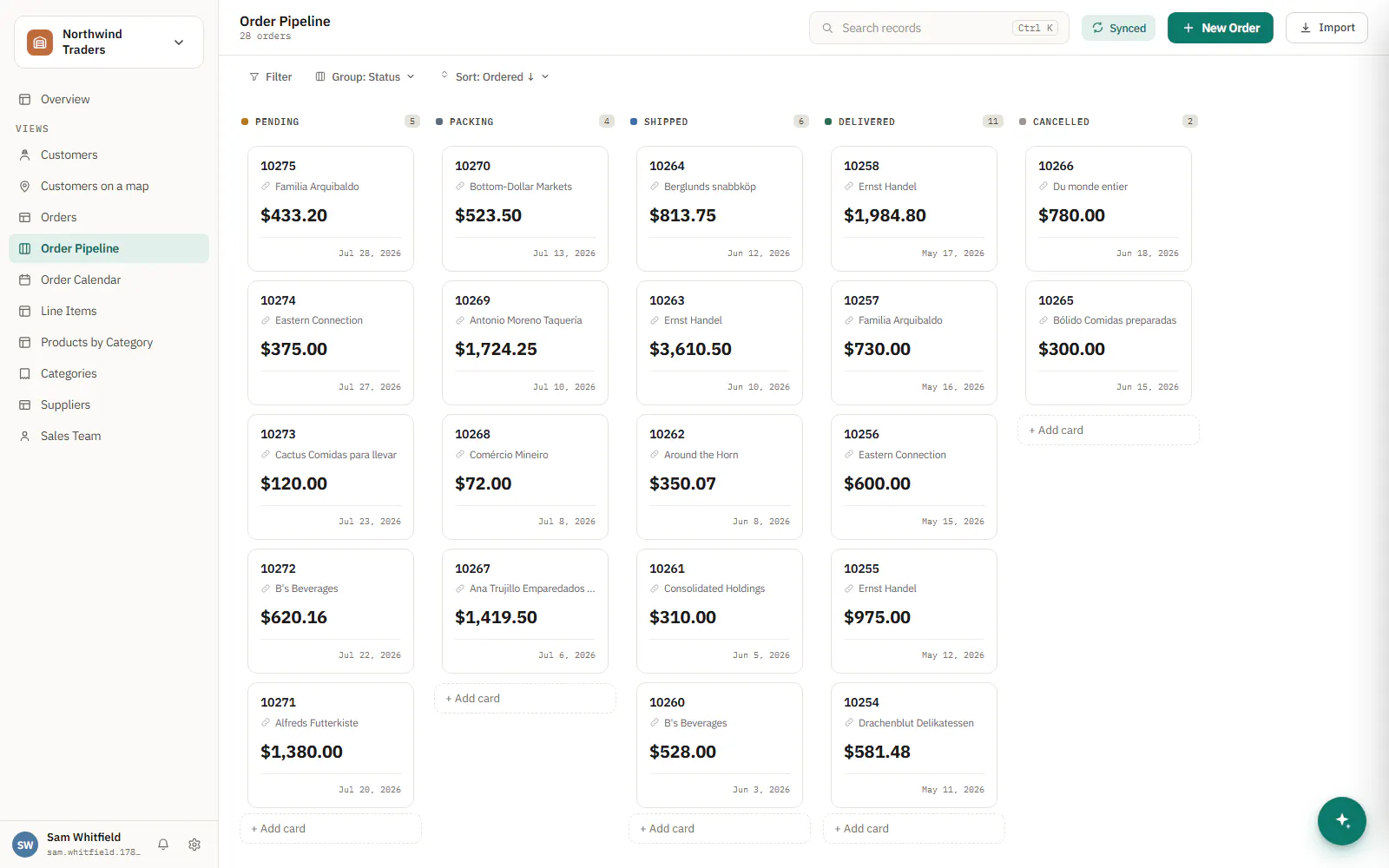Click customer name Drachenblut Delikatessen
The width and height of the screenshot is (1389, 868).
(x=916, y=723)
